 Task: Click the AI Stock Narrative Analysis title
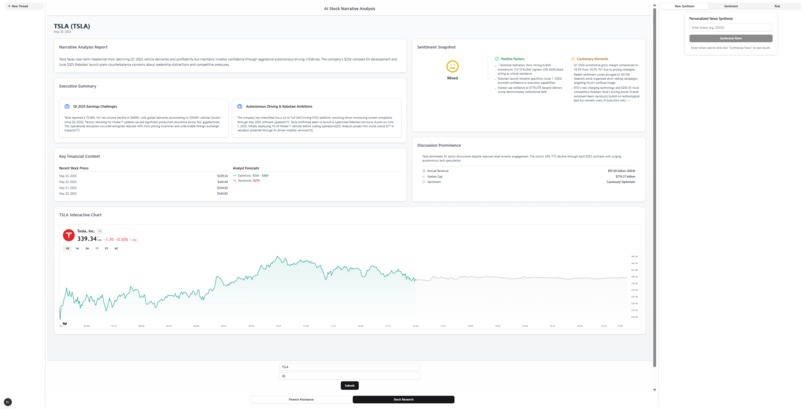(350, 9)
